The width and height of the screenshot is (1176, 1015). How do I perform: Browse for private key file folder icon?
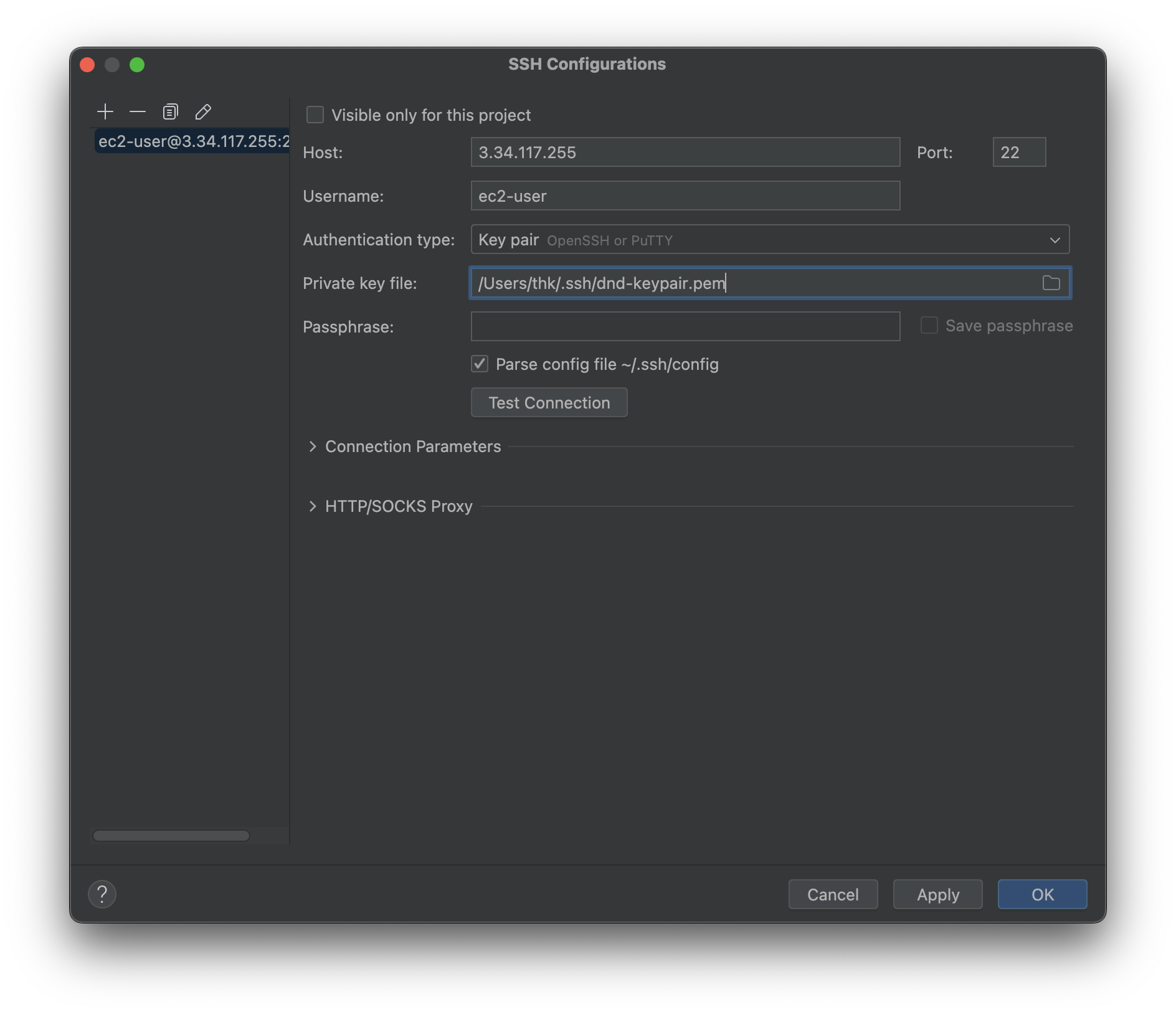1051,283
